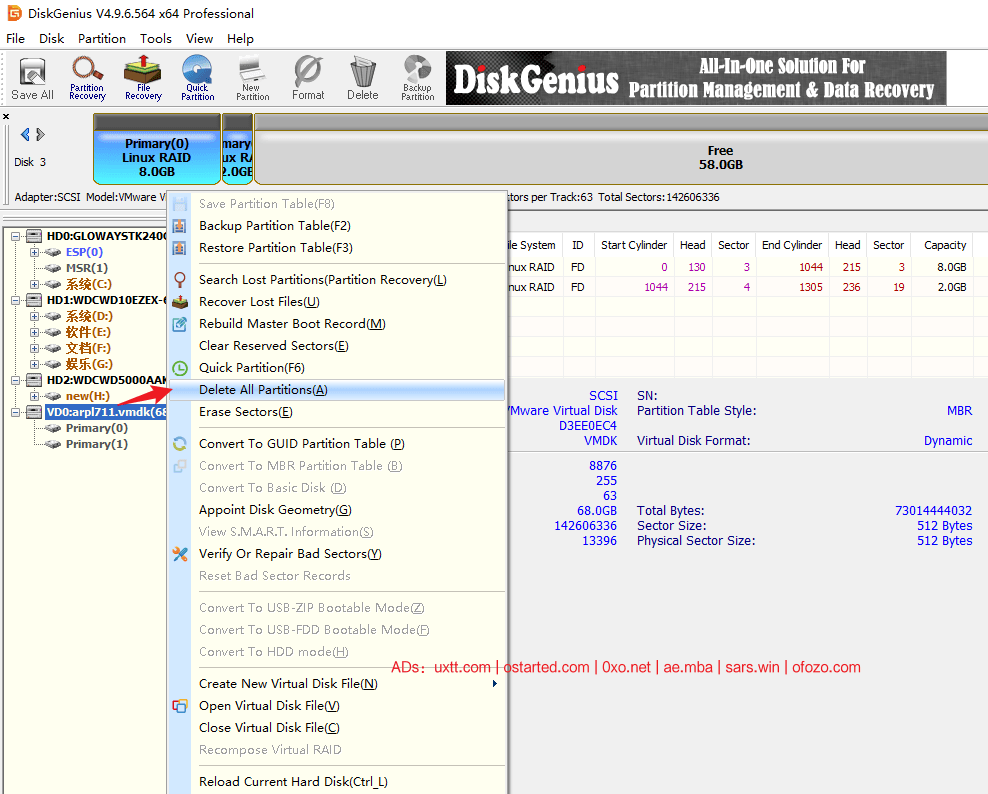Click Rebuild Master Boot Record icon

180,324
